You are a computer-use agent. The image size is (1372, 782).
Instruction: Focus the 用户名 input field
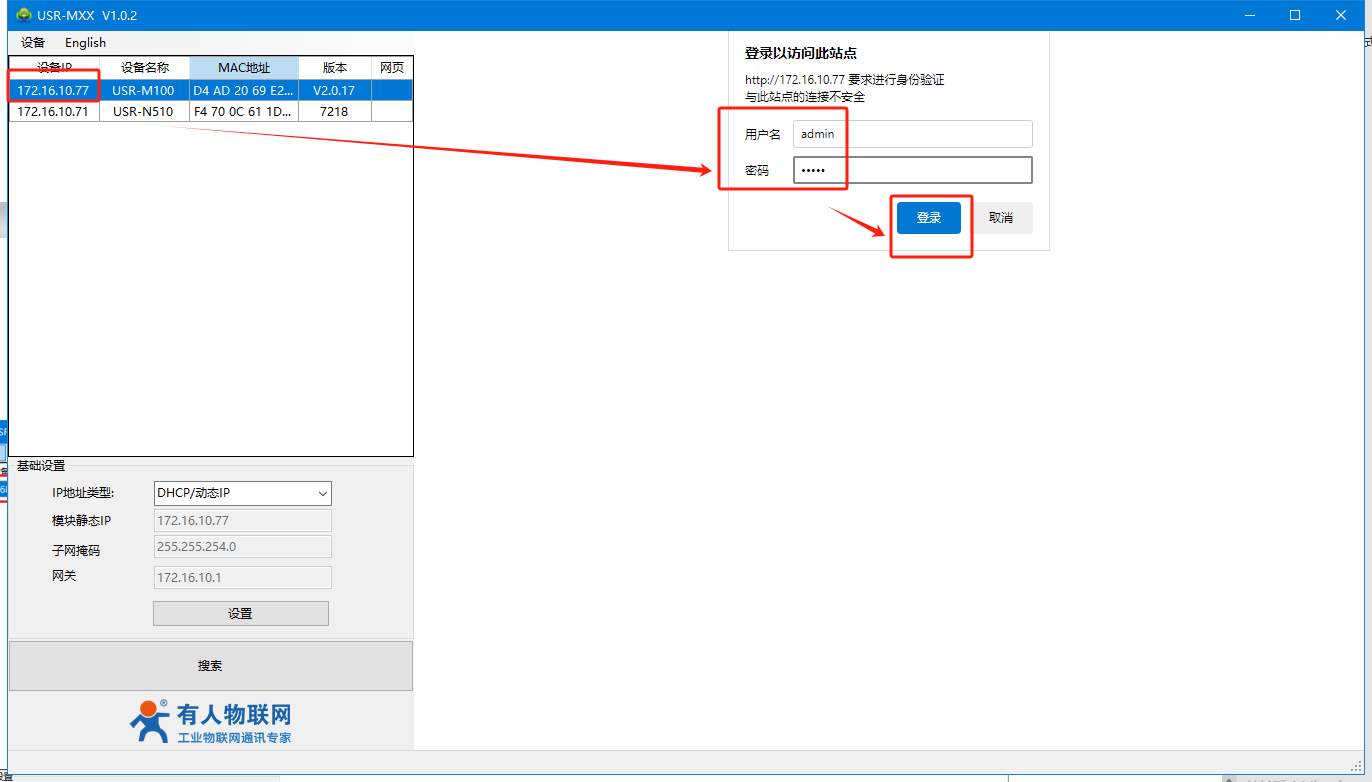[912, 134]
